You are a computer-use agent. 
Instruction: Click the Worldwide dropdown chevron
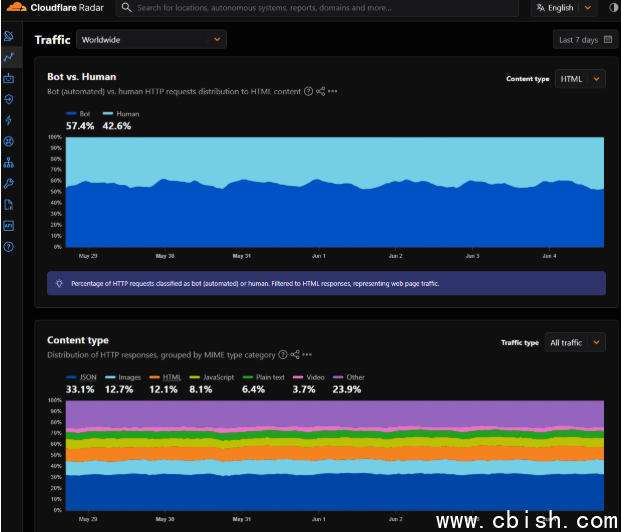217,39
